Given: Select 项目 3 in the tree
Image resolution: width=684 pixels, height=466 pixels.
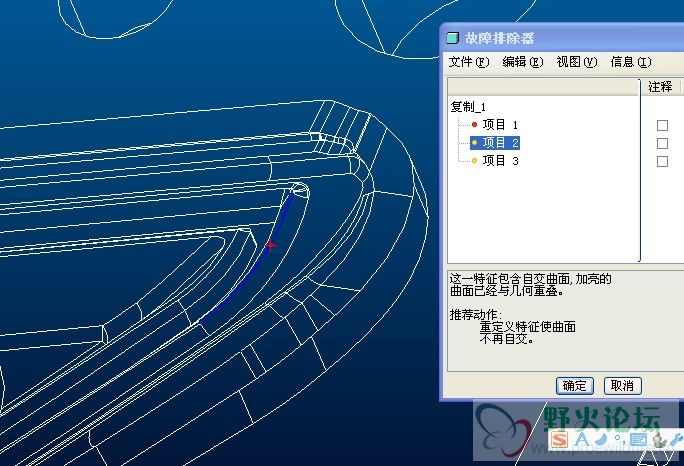Looking at the screenshot, I should pyautogui.click(x=500, y=161).
